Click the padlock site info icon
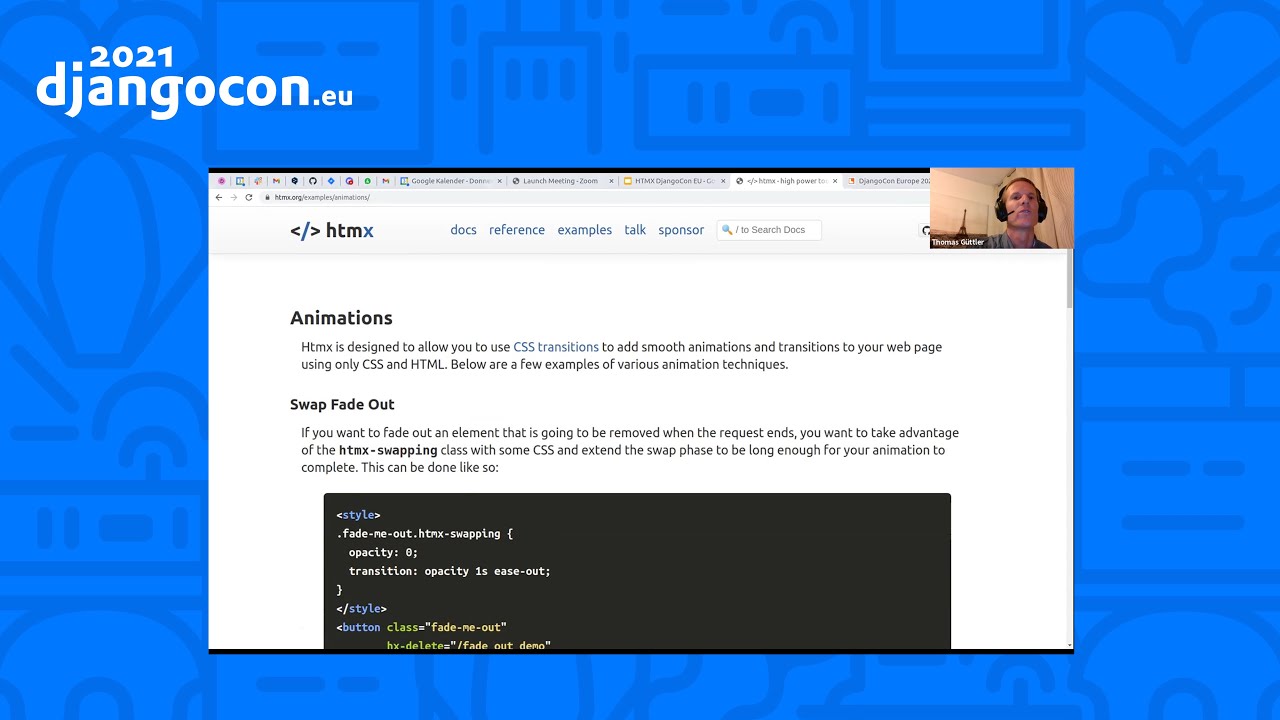 pos(268,197)
